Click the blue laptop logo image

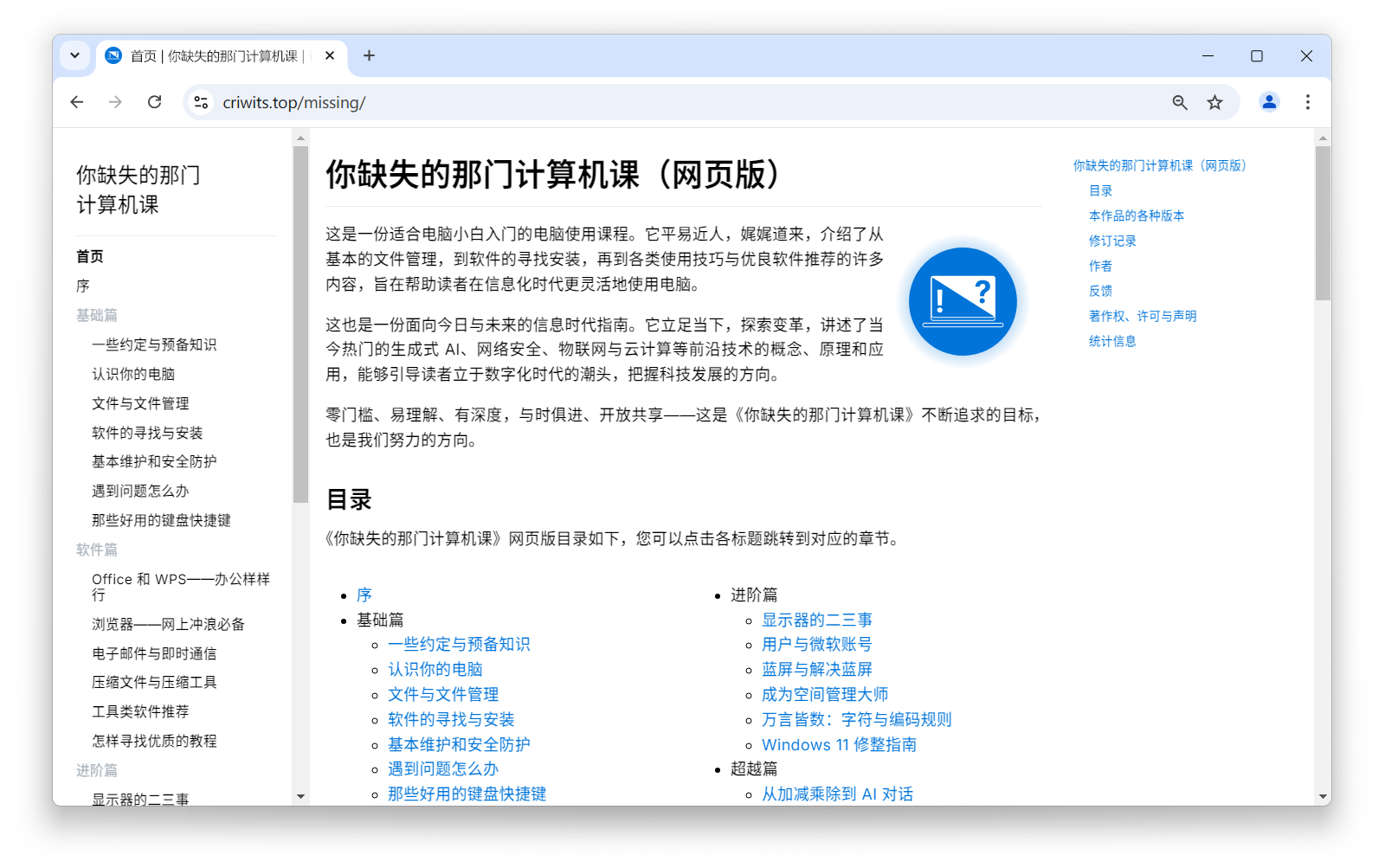[962, 301]
